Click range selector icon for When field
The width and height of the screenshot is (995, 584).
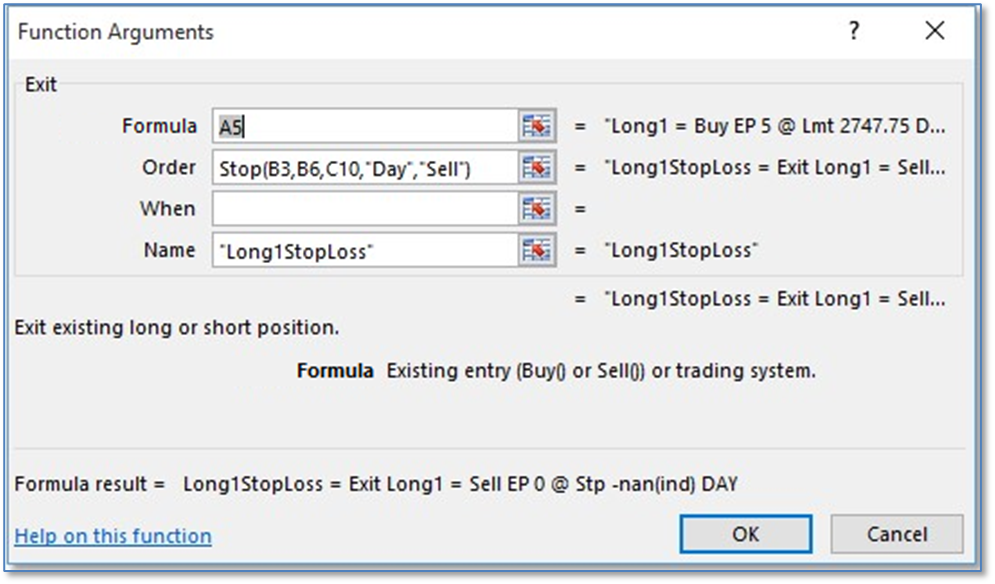point(537,209)
